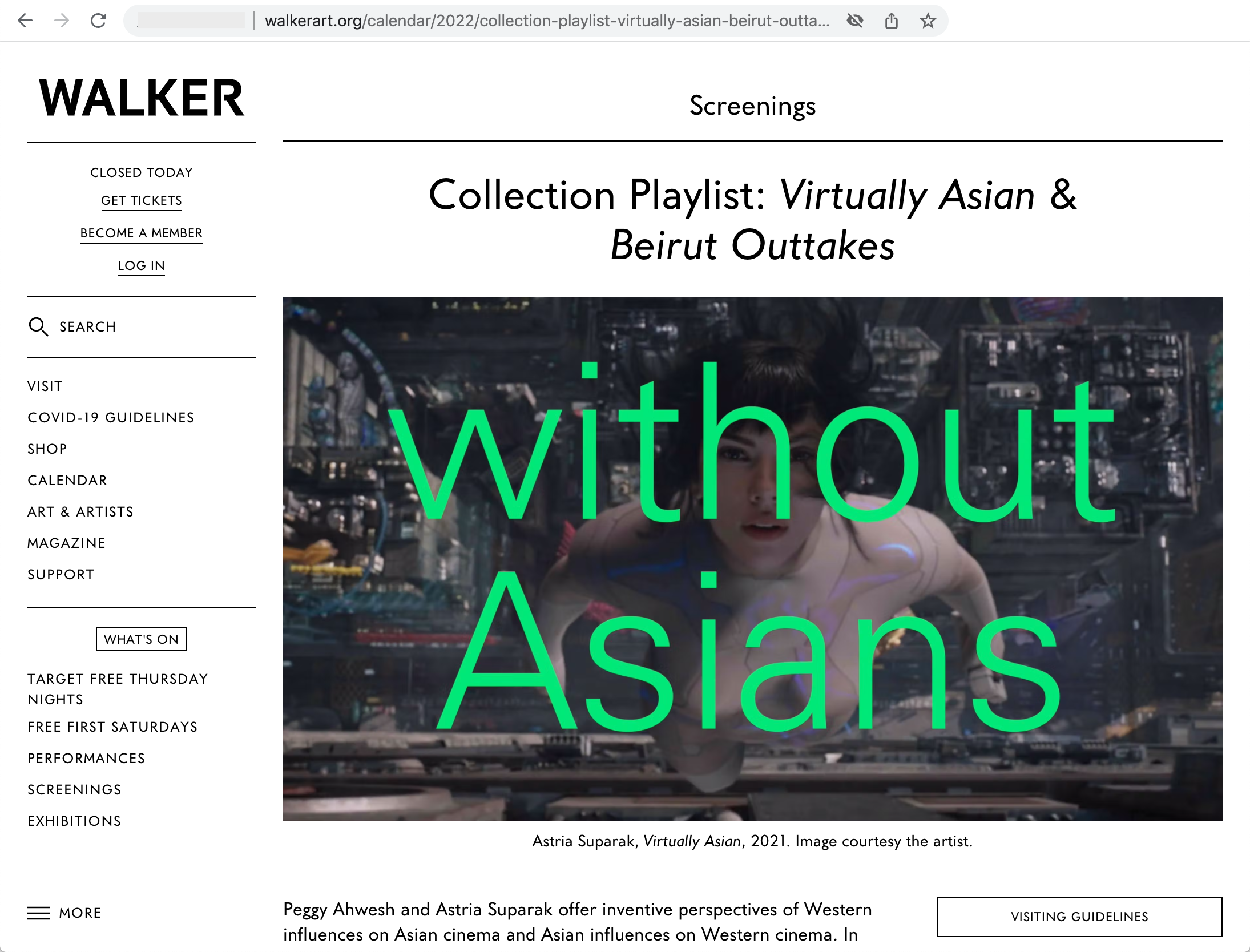Open the CALENDAR menu item
Image resolution: width=1250 pixels, height=952 pixels.
(x=67, y=480)
